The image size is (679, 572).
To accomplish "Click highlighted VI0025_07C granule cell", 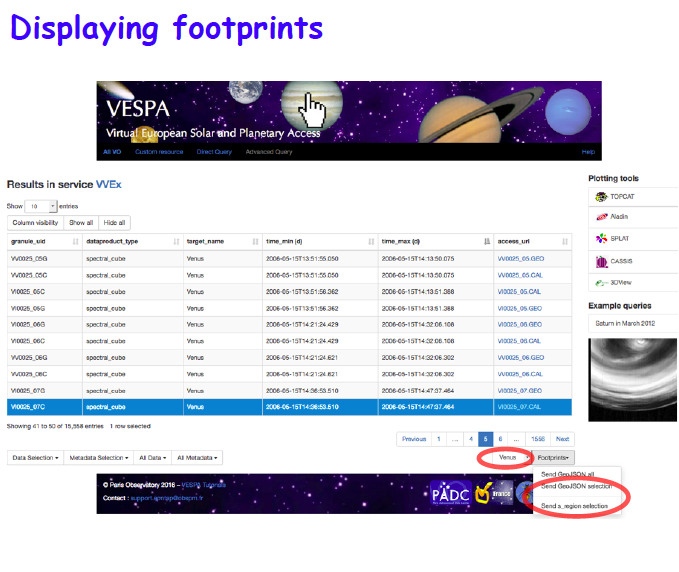I will pos(45,407).
